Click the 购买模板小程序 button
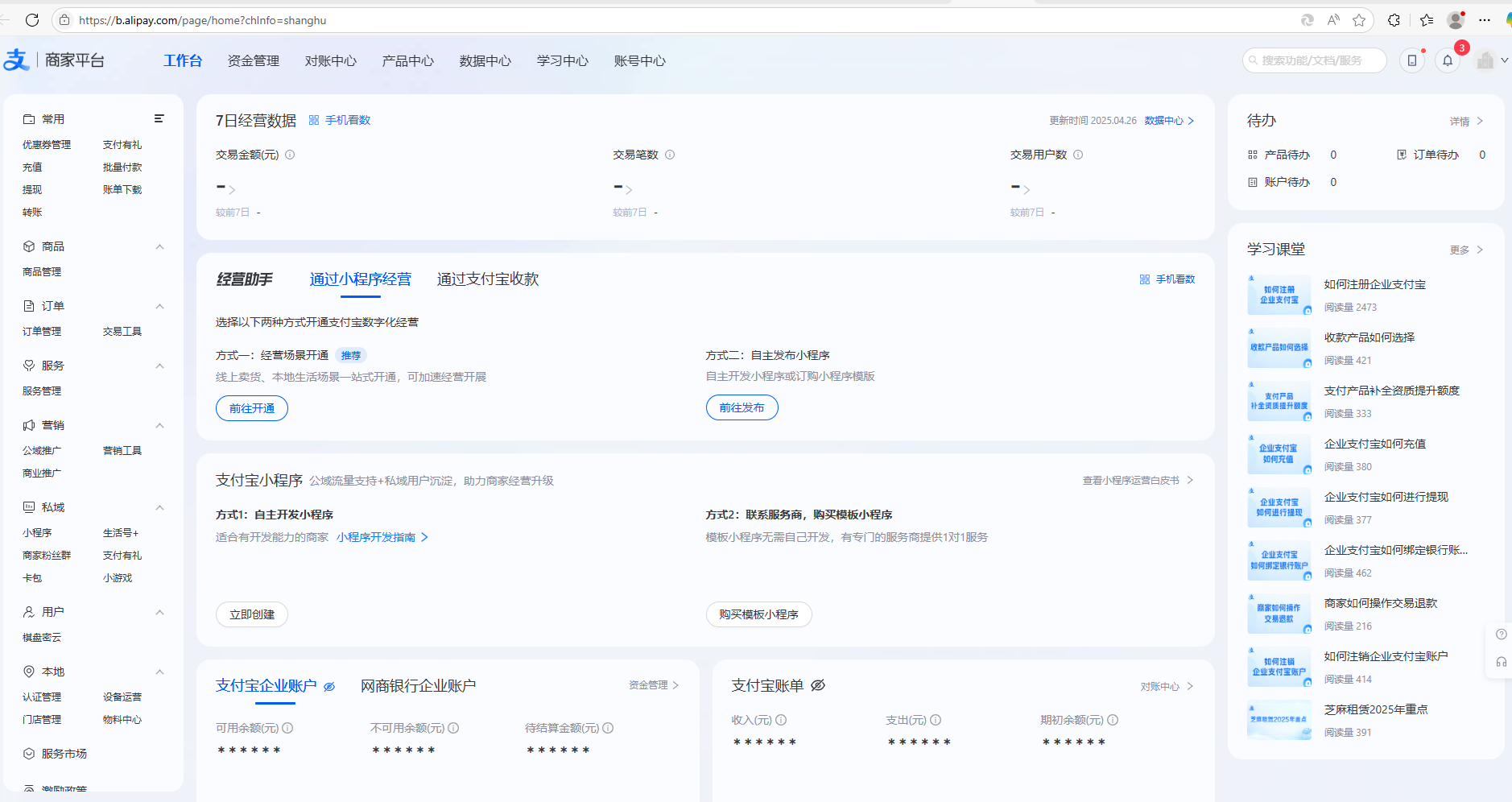 (x=759, y=614)
